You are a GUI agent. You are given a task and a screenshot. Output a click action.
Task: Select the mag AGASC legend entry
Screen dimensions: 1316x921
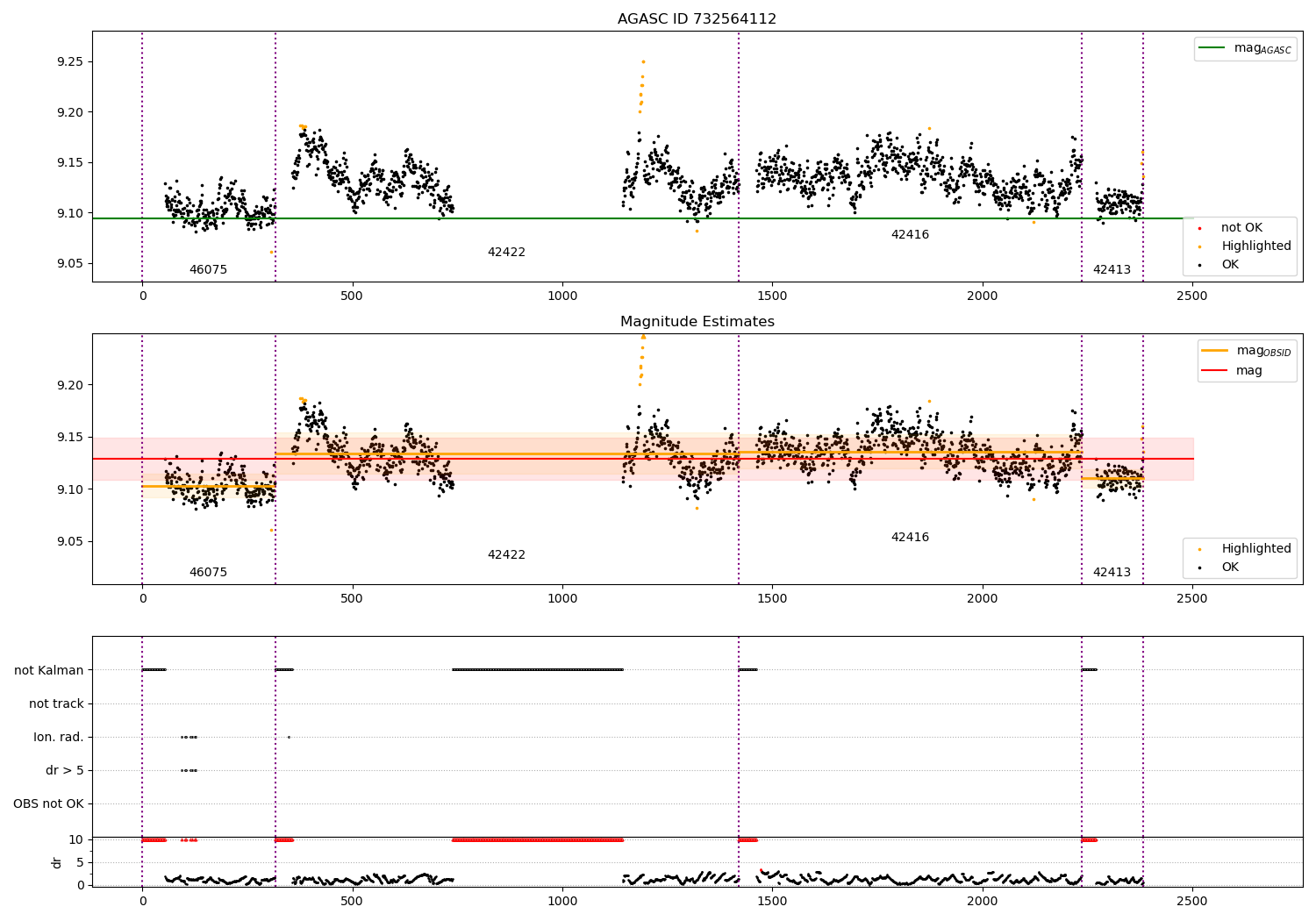tap(1245, 48)
